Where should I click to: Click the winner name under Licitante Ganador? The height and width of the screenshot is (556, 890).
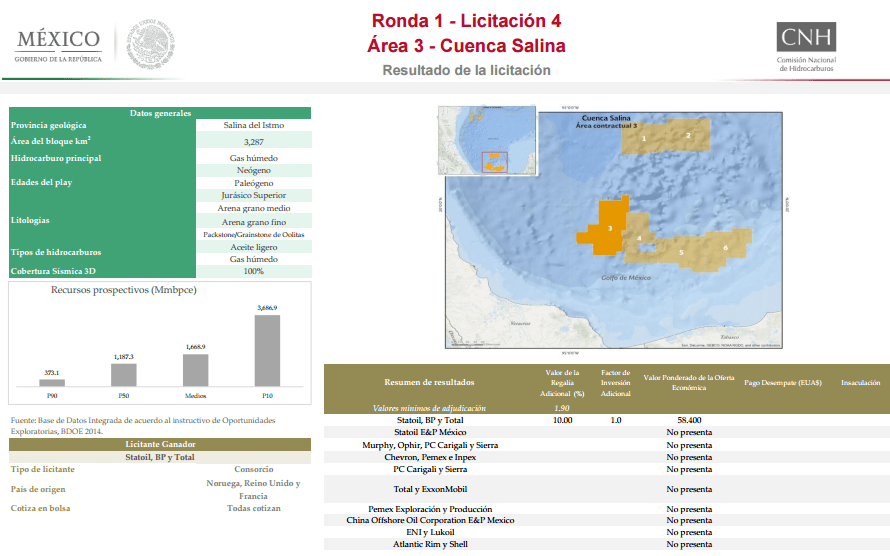(160, 457)
